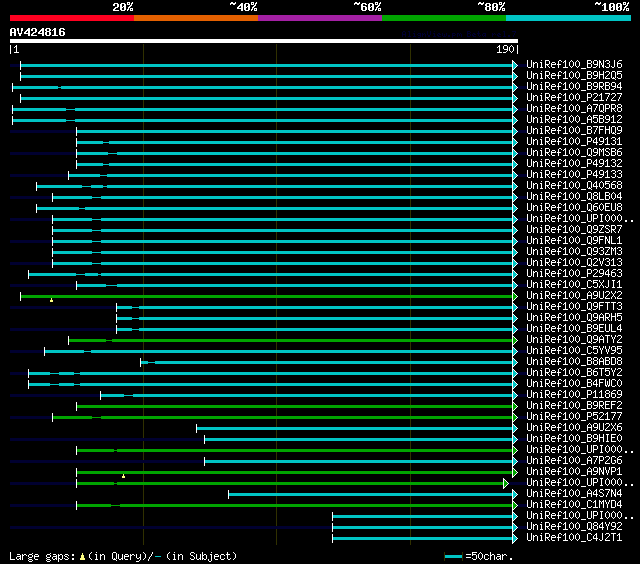This screenshot has height=564, width=640.
Task: Click the cyan alignment bar for UniRef100_A4S7N4
Action: (x=373, y=495)
